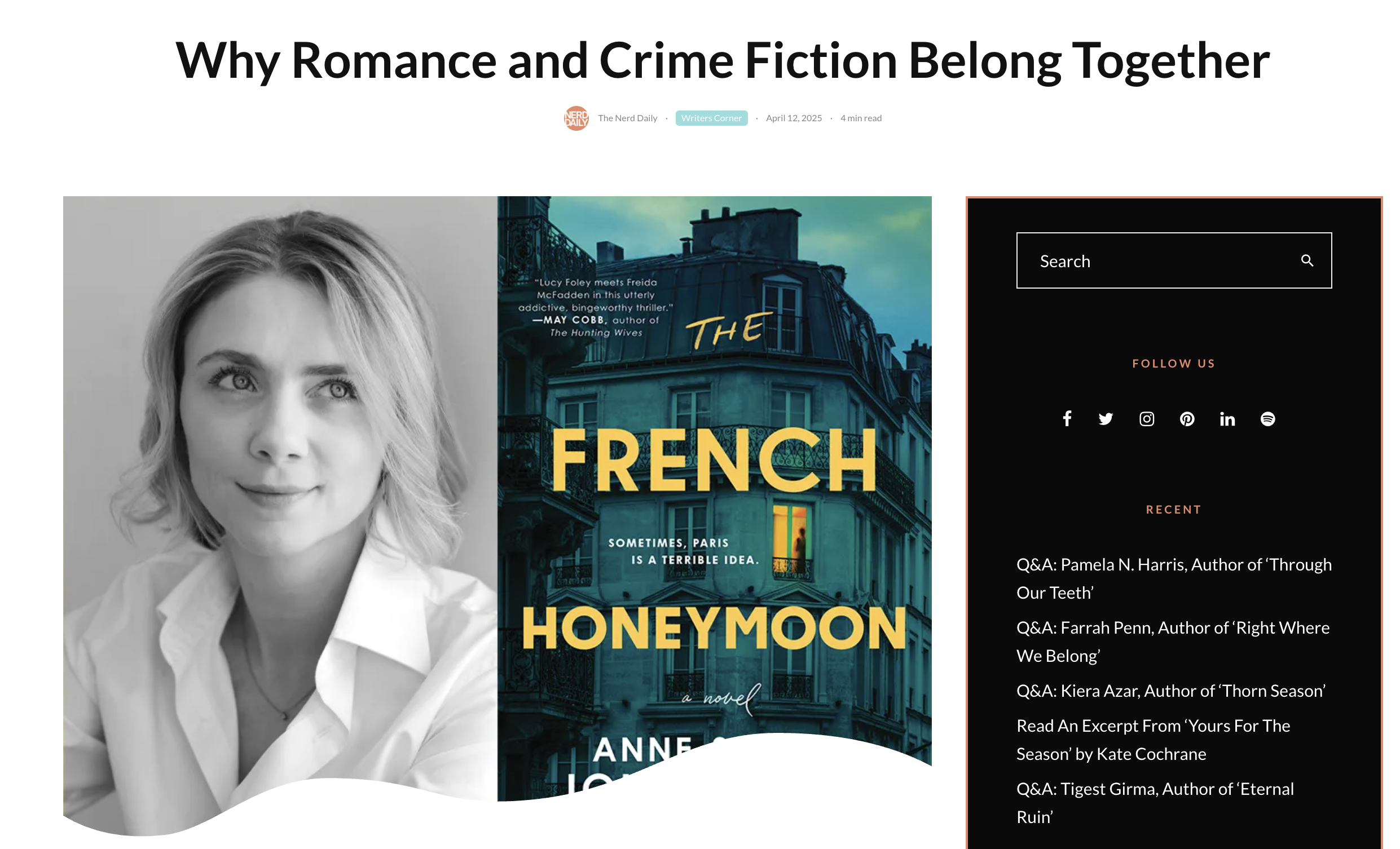
Task: Open the Twitter bird icon
Action: 1106,419
